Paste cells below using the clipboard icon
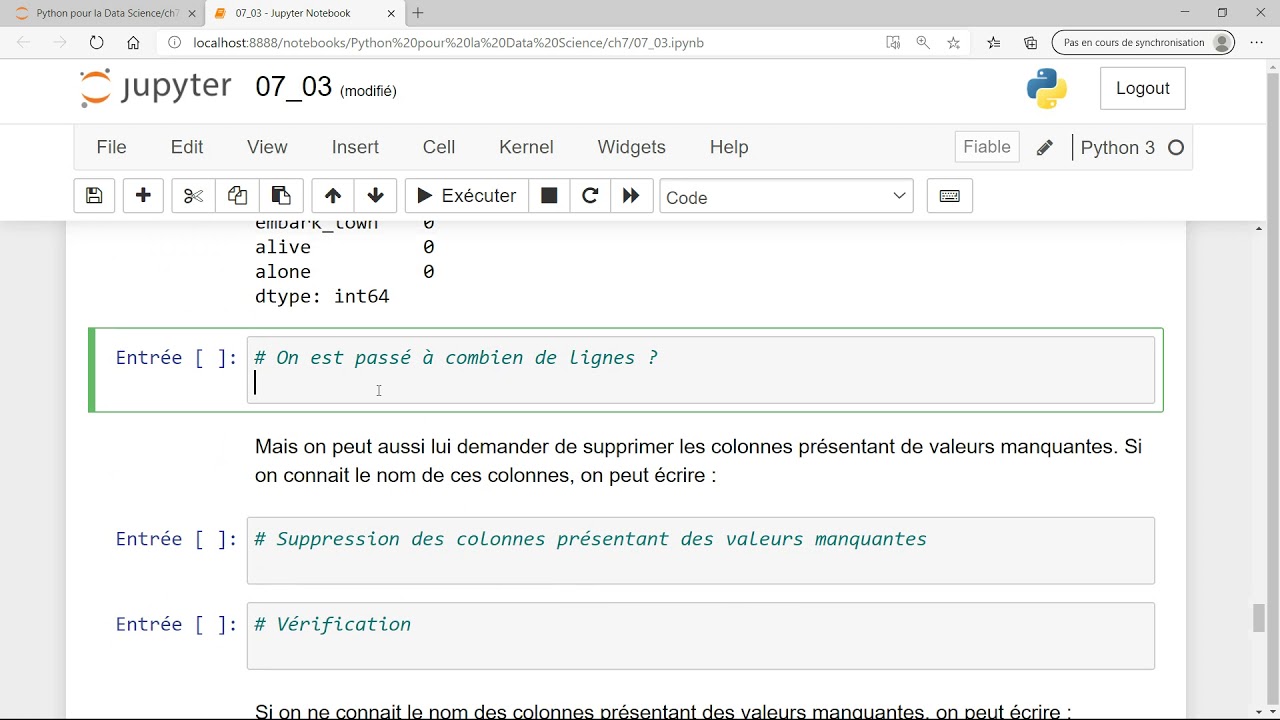 tap(282, 196)
